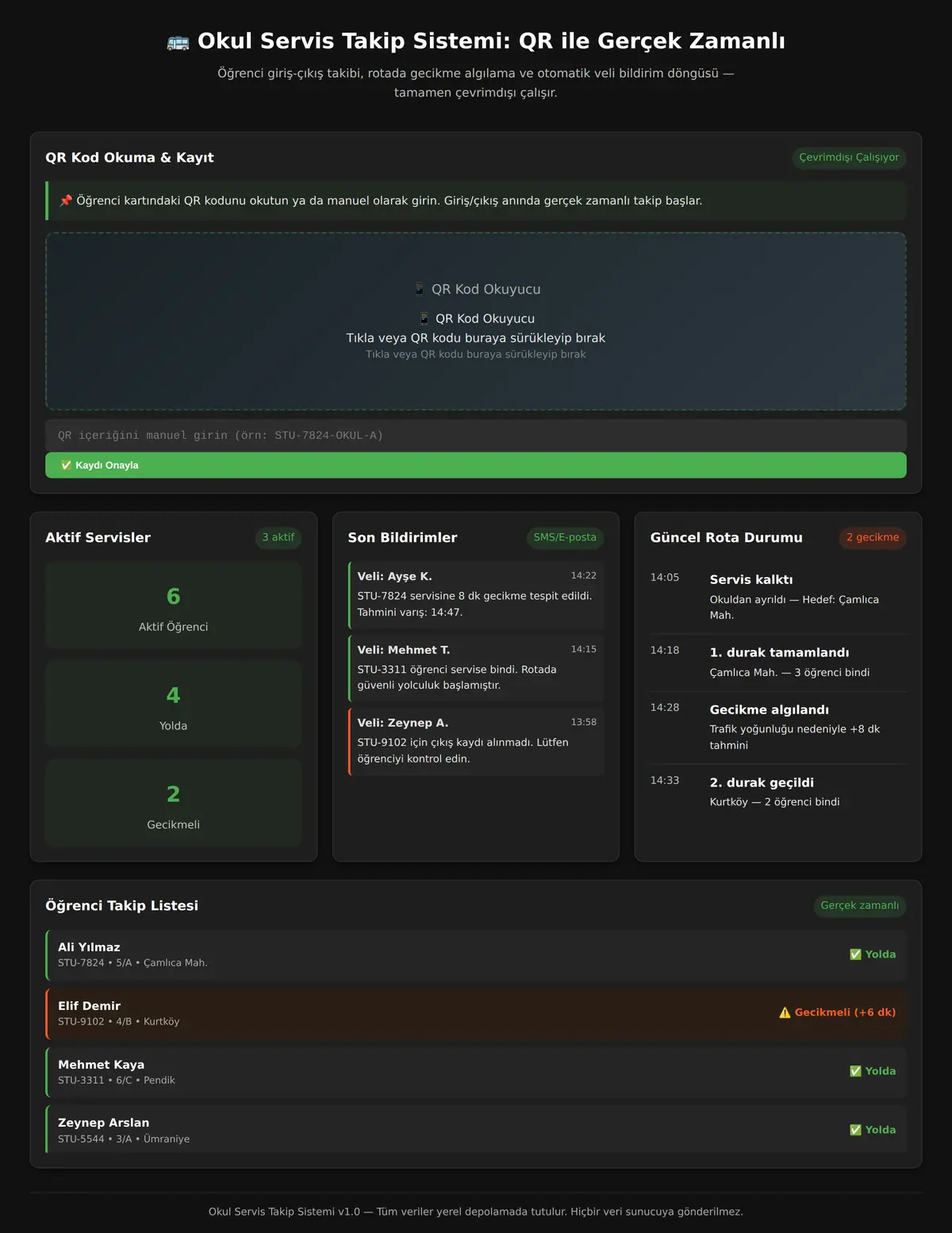
Task: Click the checkmark icon in Kaydı Onayla button
Action: coord(66,465)
